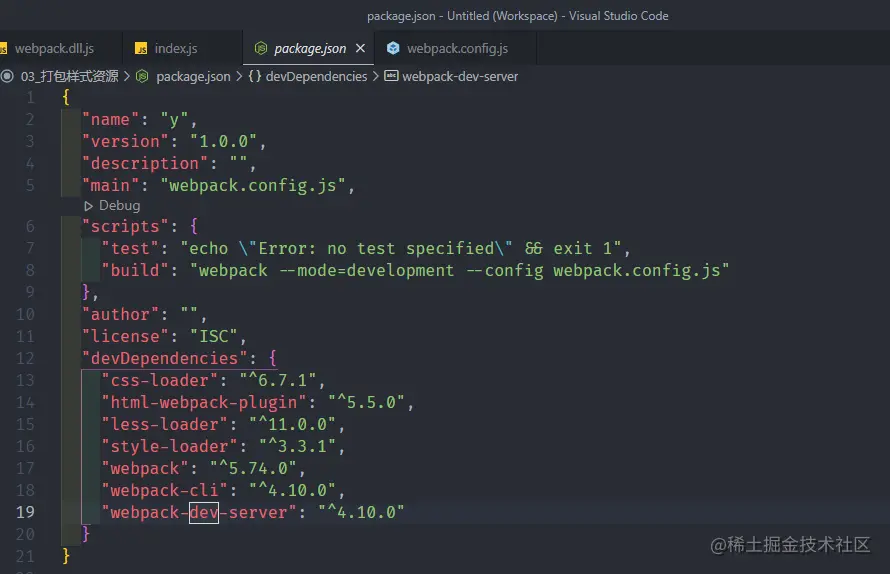Click the "description" key
The image size is (890, 574).
[x=145, y=164]
